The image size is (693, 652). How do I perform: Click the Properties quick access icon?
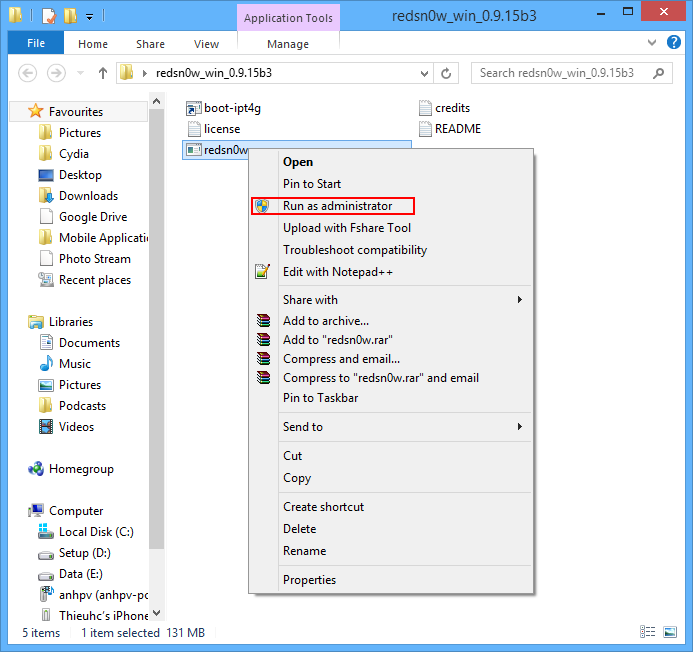tap(49, 16)
